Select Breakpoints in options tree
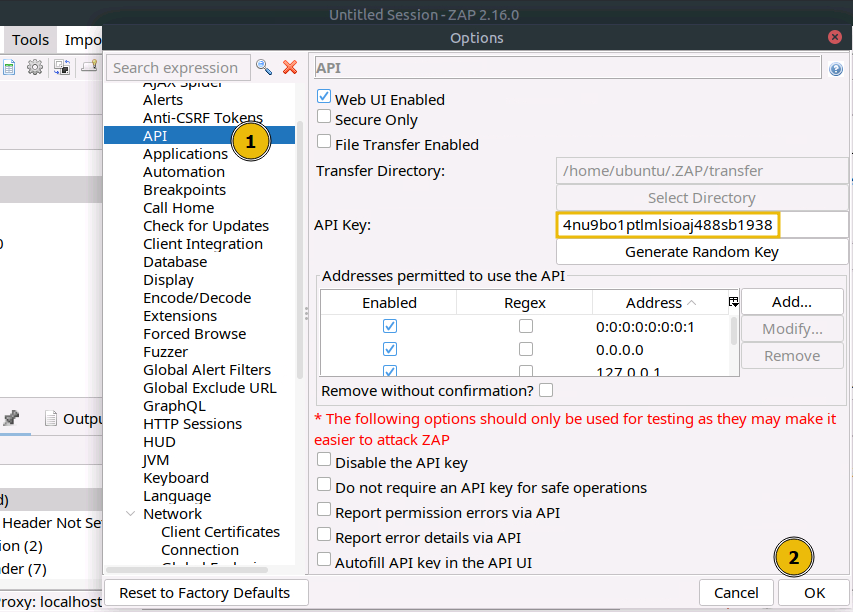The height and width of the screenshot is (612, 853). point(184,190)
